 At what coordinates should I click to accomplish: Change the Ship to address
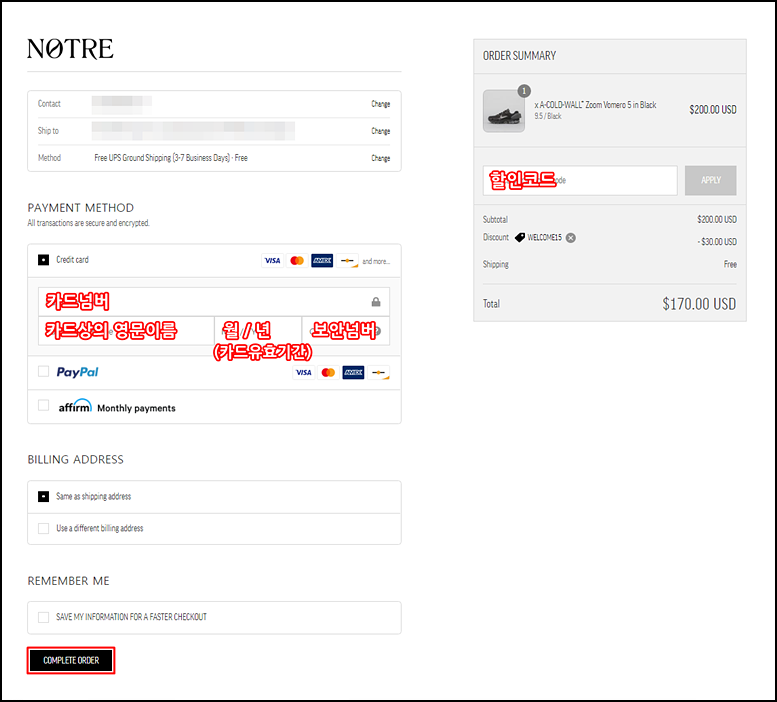click(x=381, y=131)
